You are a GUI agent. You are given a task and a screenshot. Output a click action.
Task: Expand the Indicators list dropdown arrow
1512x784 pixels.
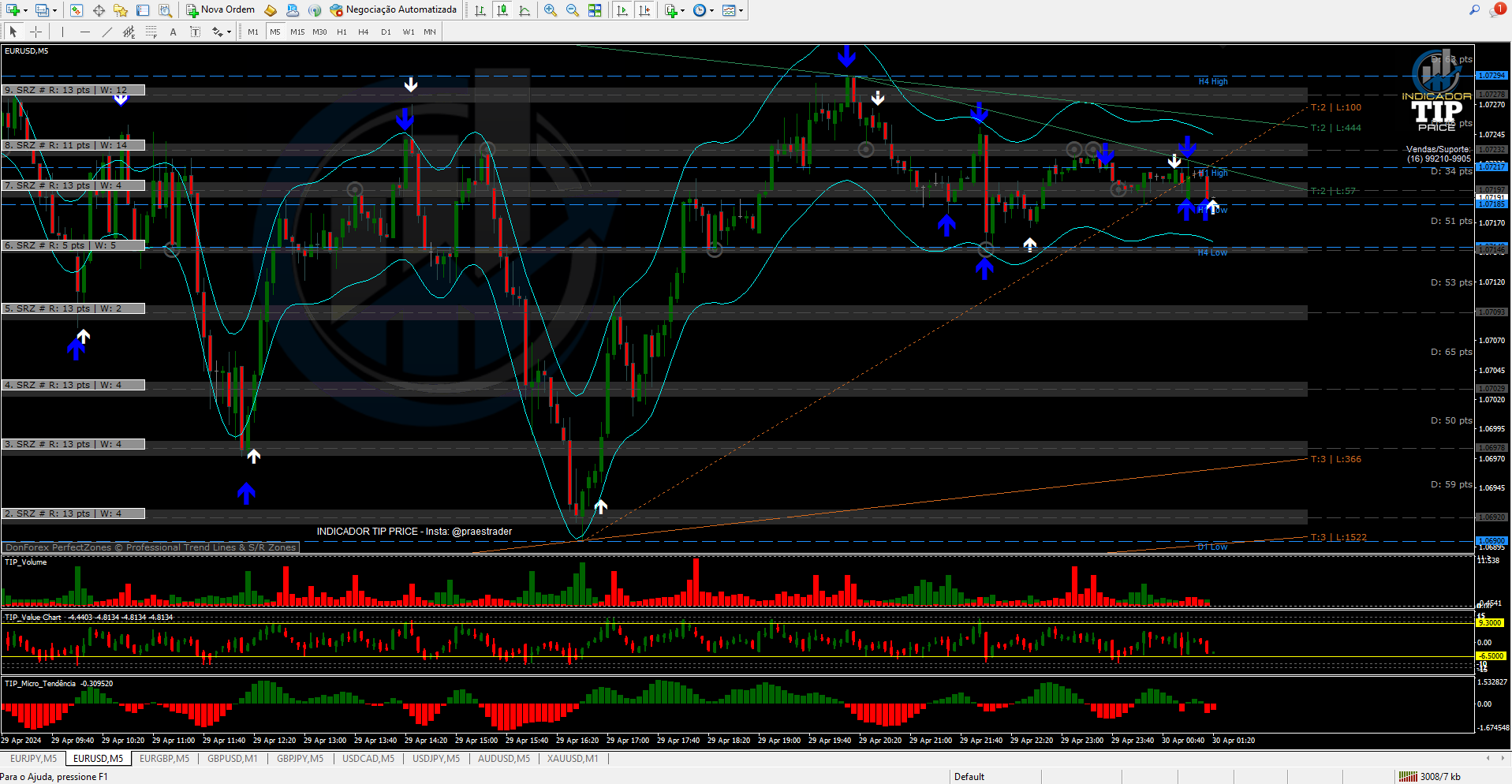coord(683,11)
